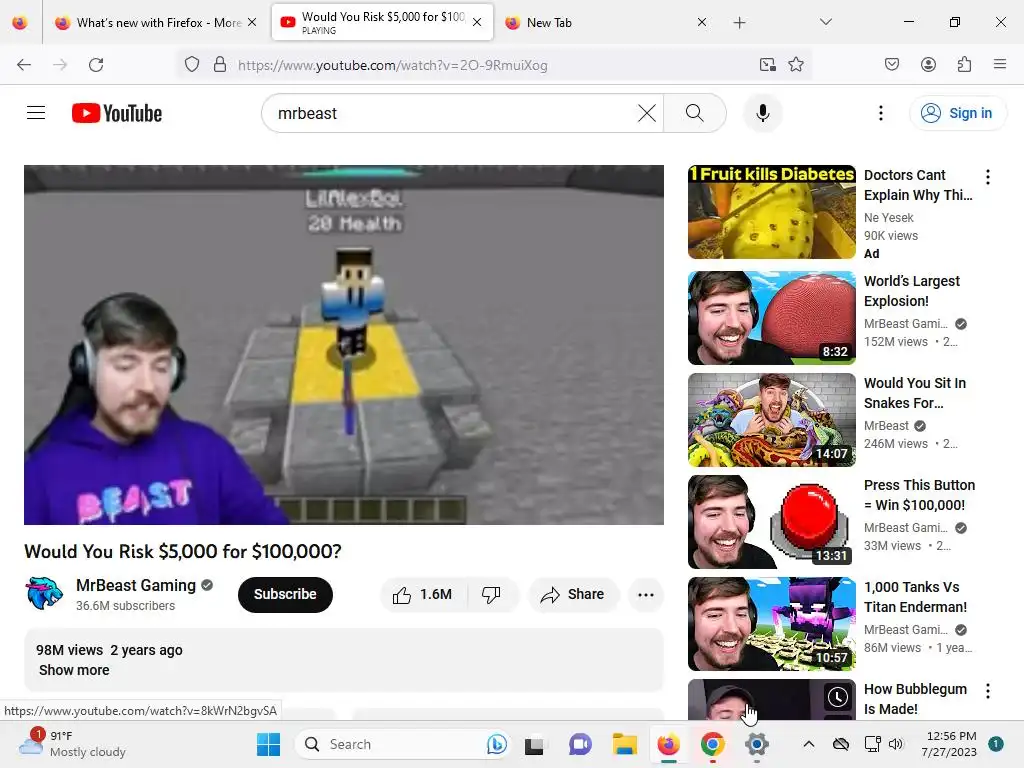List all tabs dropdown arrow

coord(825,22)
